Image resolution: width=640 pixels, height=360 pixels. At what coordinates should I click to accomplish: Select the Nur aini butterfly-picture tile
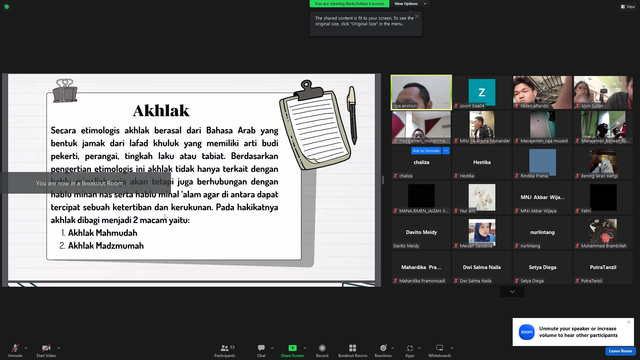tap(482, 198)
